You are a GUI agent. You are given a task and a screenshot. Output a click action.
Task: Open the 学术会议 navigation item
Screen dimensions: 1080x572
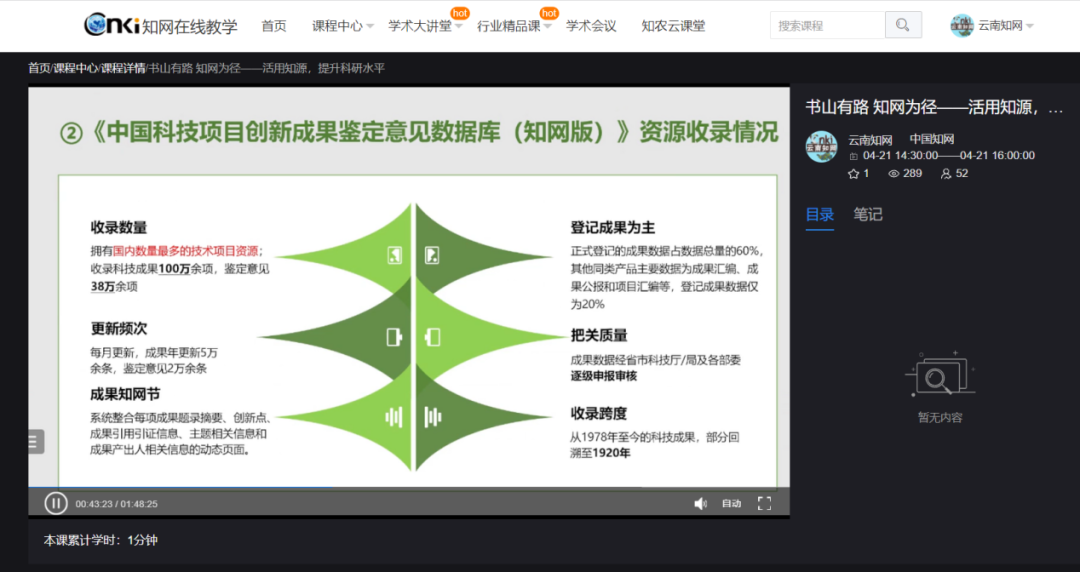(x=591, y=26)
